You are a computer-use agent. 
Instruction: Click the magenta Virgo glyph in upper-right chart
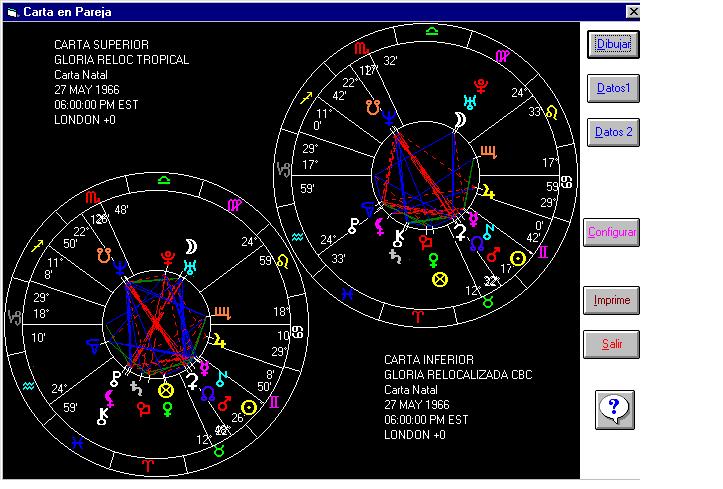click(503, 57)
